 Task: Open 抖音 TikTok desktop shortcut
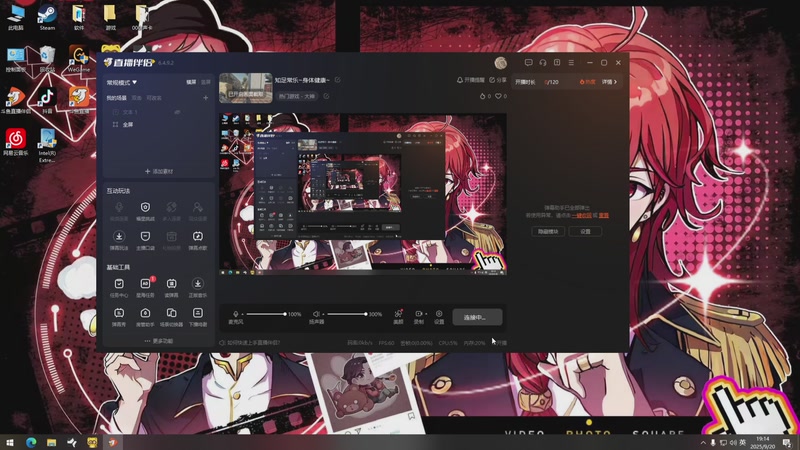click(47, 99)
